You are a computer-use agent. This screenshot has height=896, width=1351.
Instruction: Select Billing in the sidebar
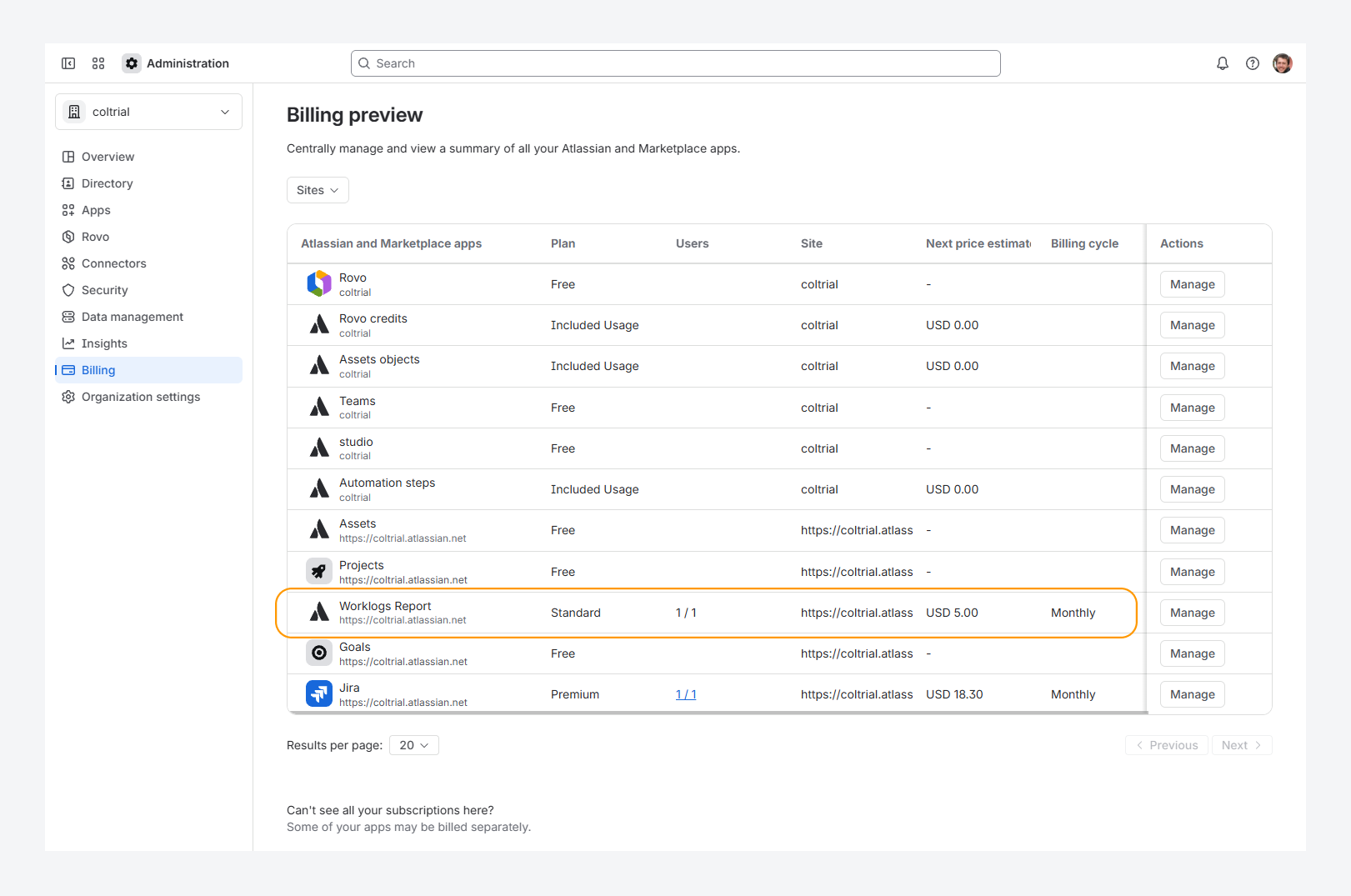click(148, 370)
